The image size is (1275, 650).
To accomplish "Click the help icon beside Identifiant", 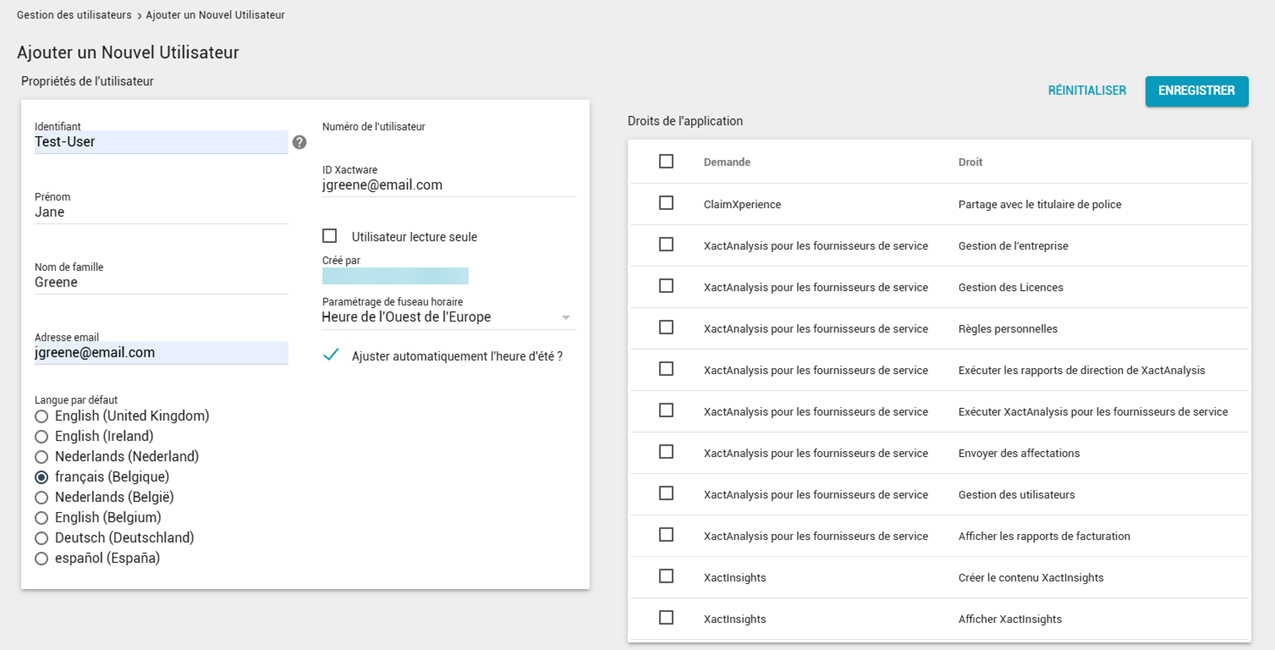I will [x=299, y=142].
